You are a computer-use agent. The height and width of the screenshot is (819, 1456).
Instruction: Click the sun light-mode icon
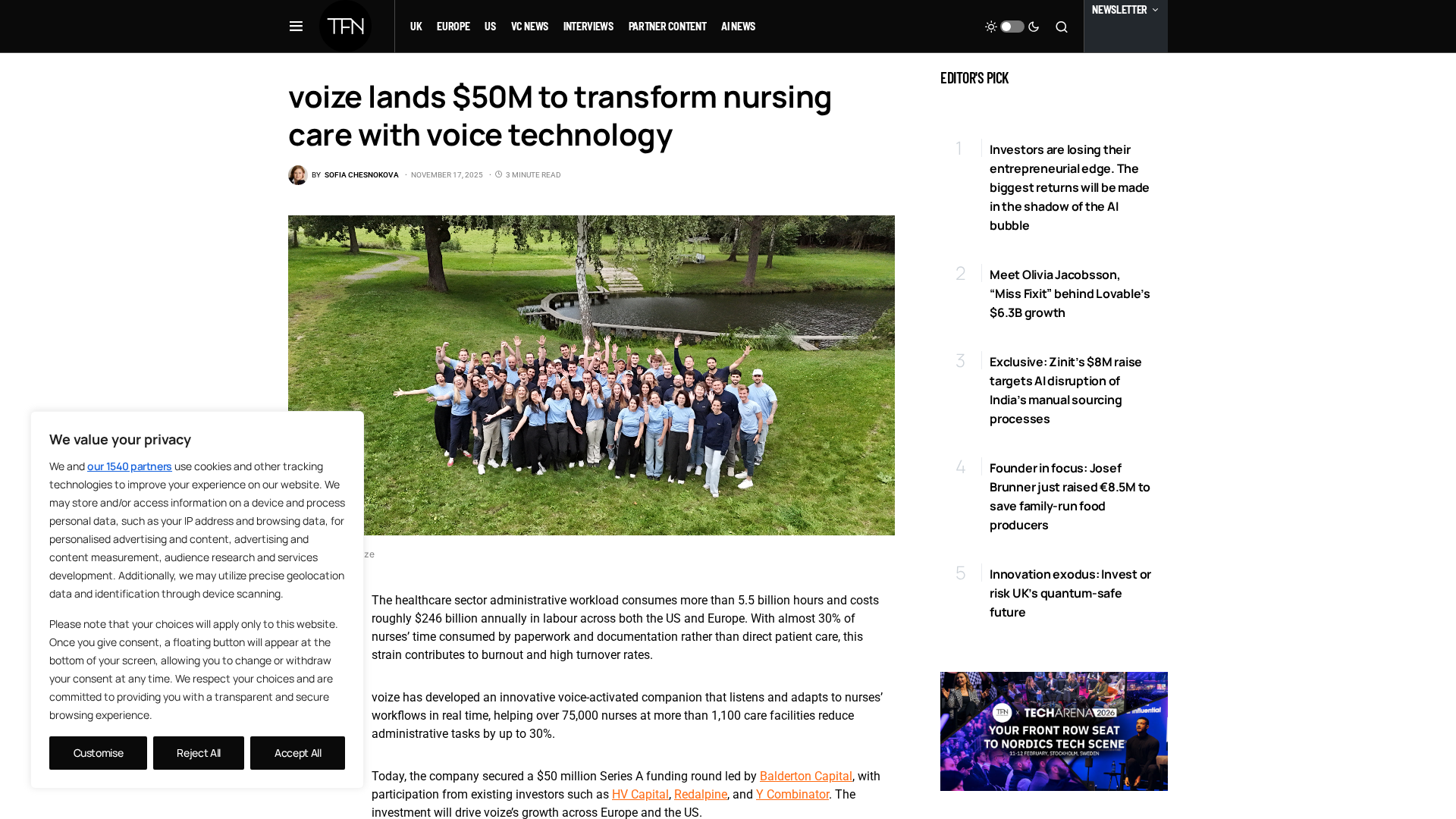990,27
